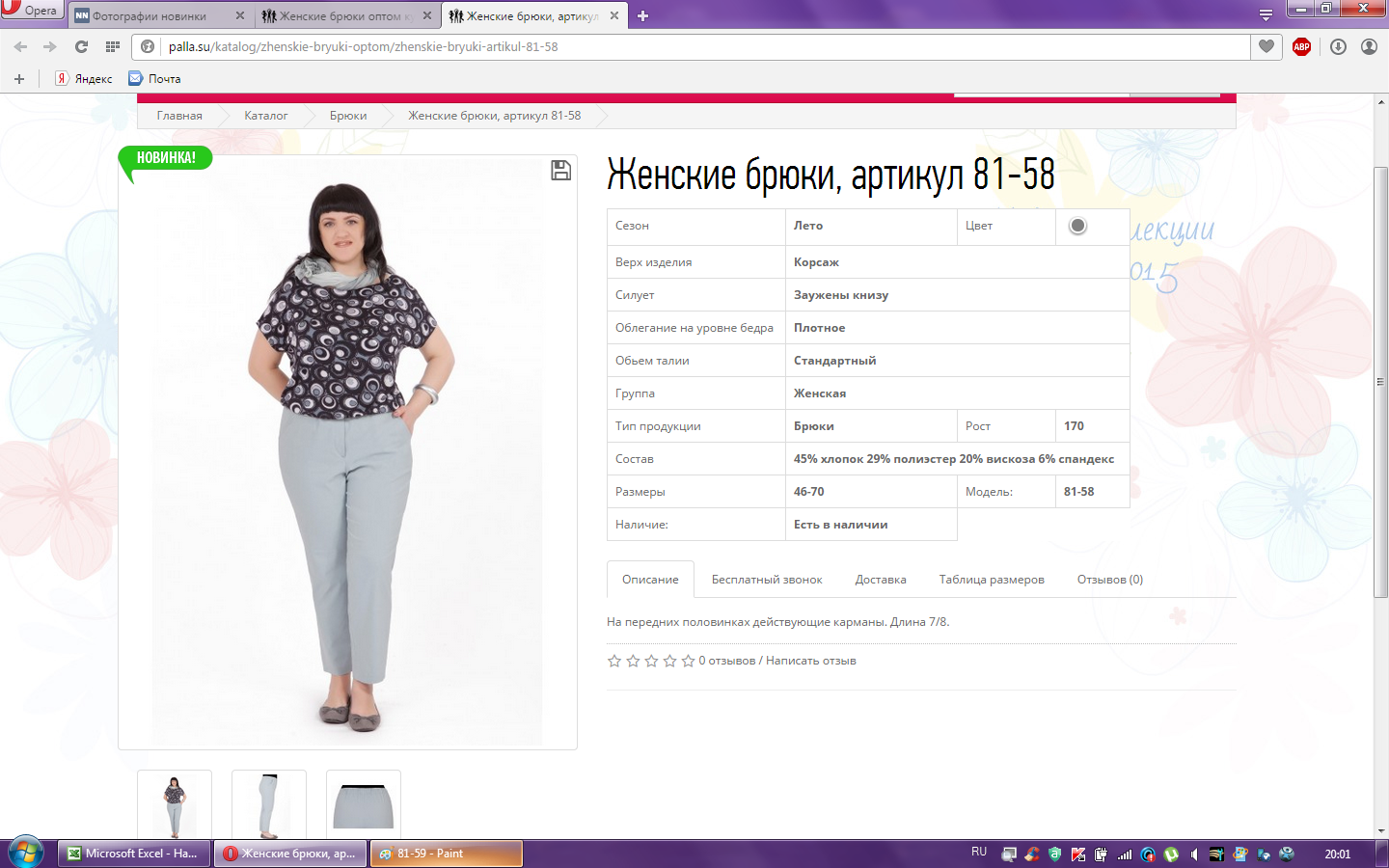The width and height of the screenshot is (1389, 868).
Task: Open the network signal tray icon
Action: click(1125, 854)
